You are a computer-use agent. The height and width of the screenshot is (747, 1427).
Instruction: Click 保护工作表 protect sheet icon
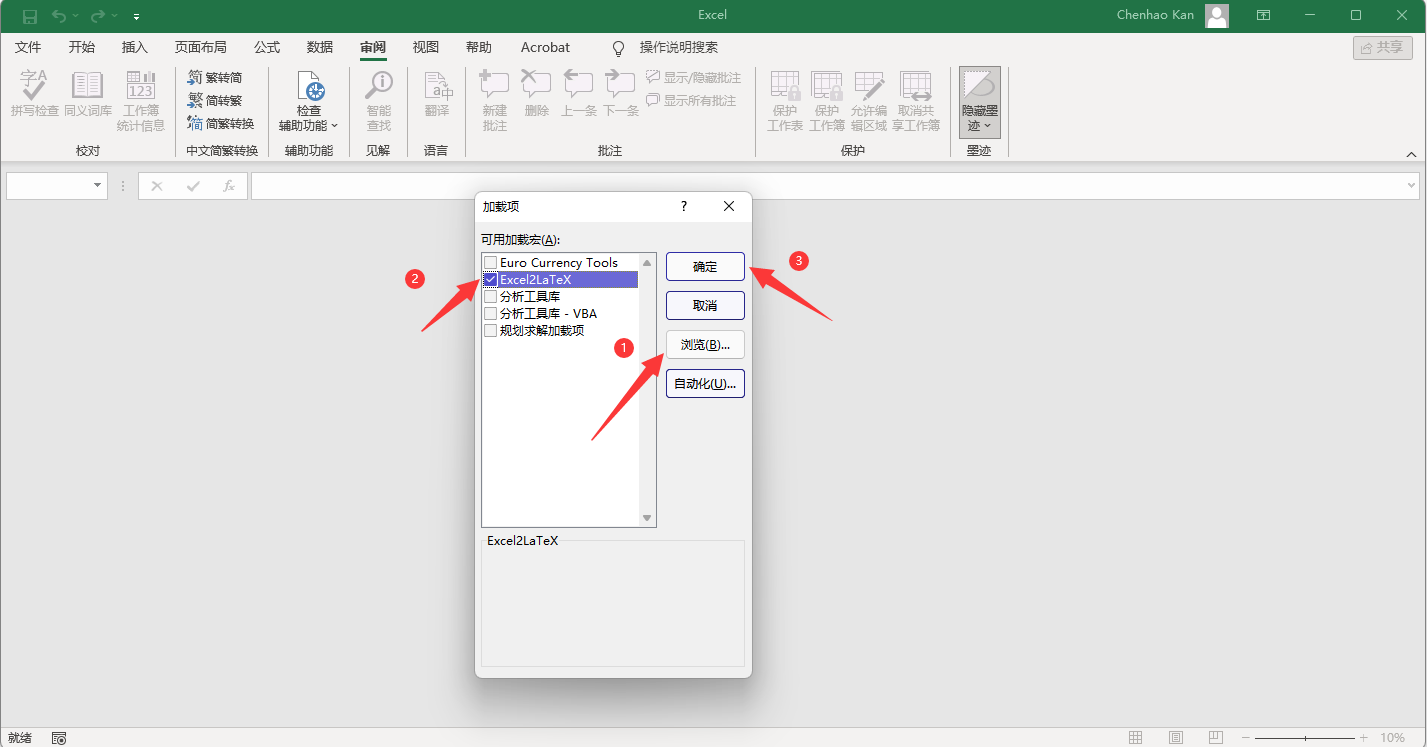(x=785, y=101)
